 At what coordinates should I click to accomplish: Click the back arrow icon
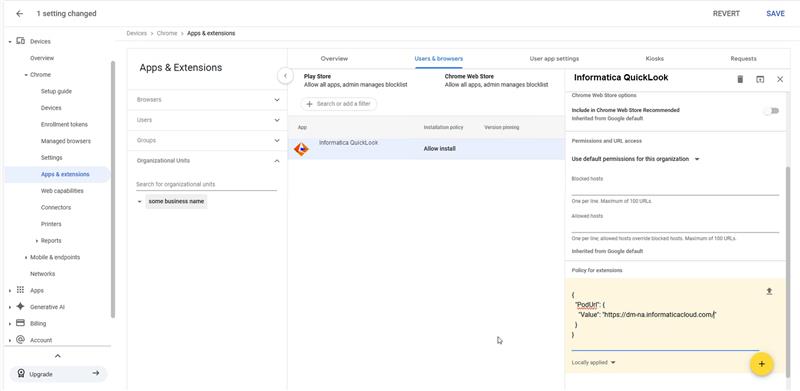[19, 14]
